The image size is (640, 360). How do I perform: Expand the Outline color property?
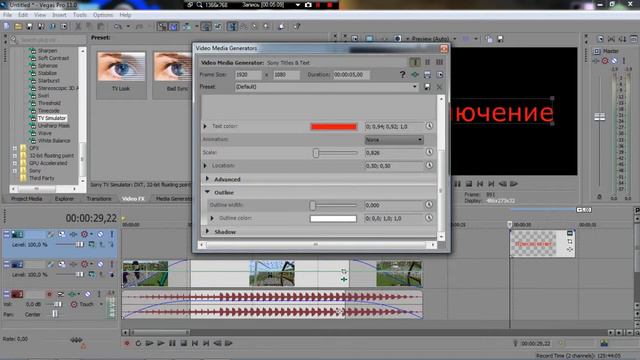[x=212, y=218]
